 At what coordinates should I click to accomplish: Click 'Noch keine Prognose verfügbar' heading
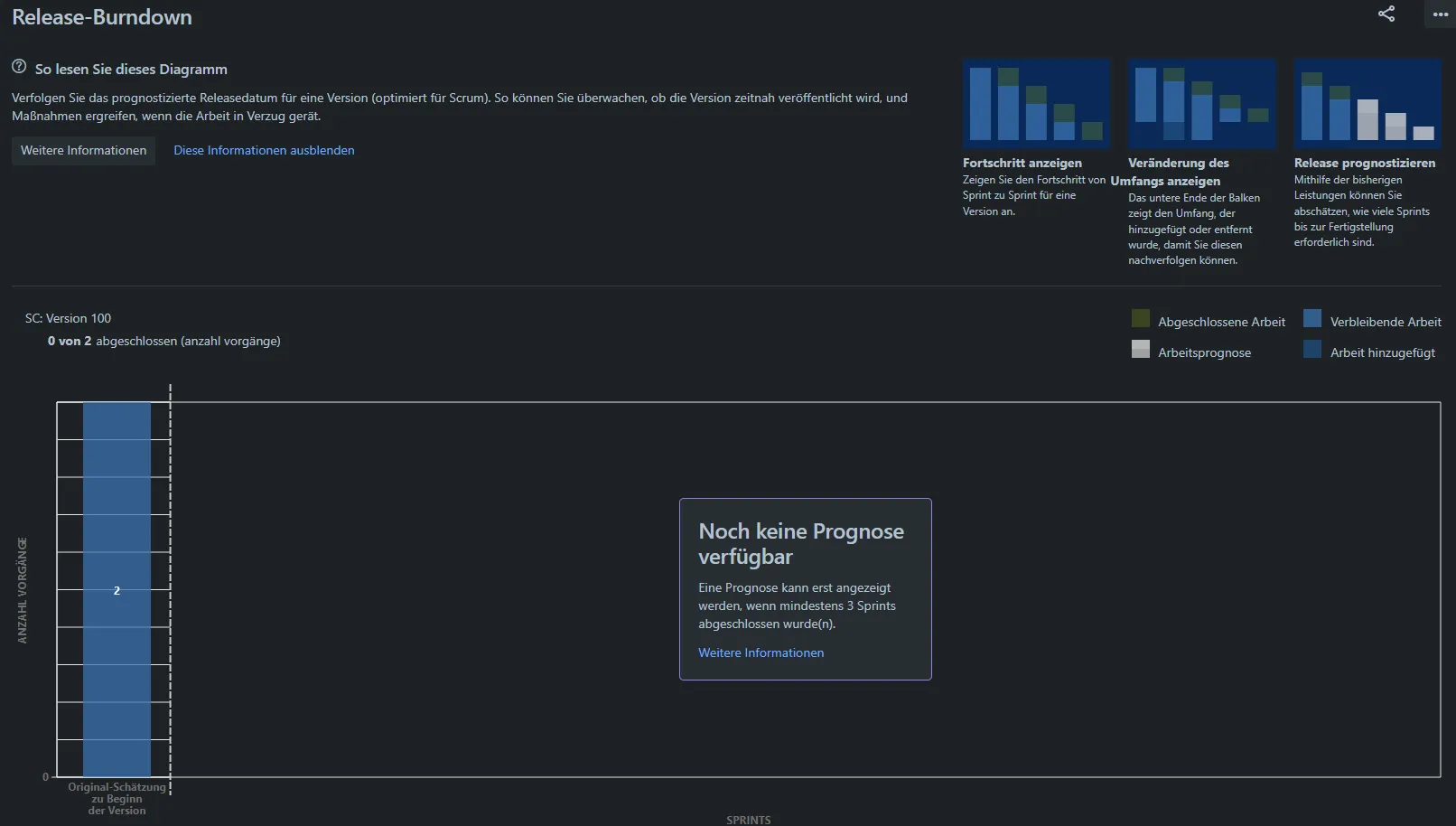tap(801, 543)
